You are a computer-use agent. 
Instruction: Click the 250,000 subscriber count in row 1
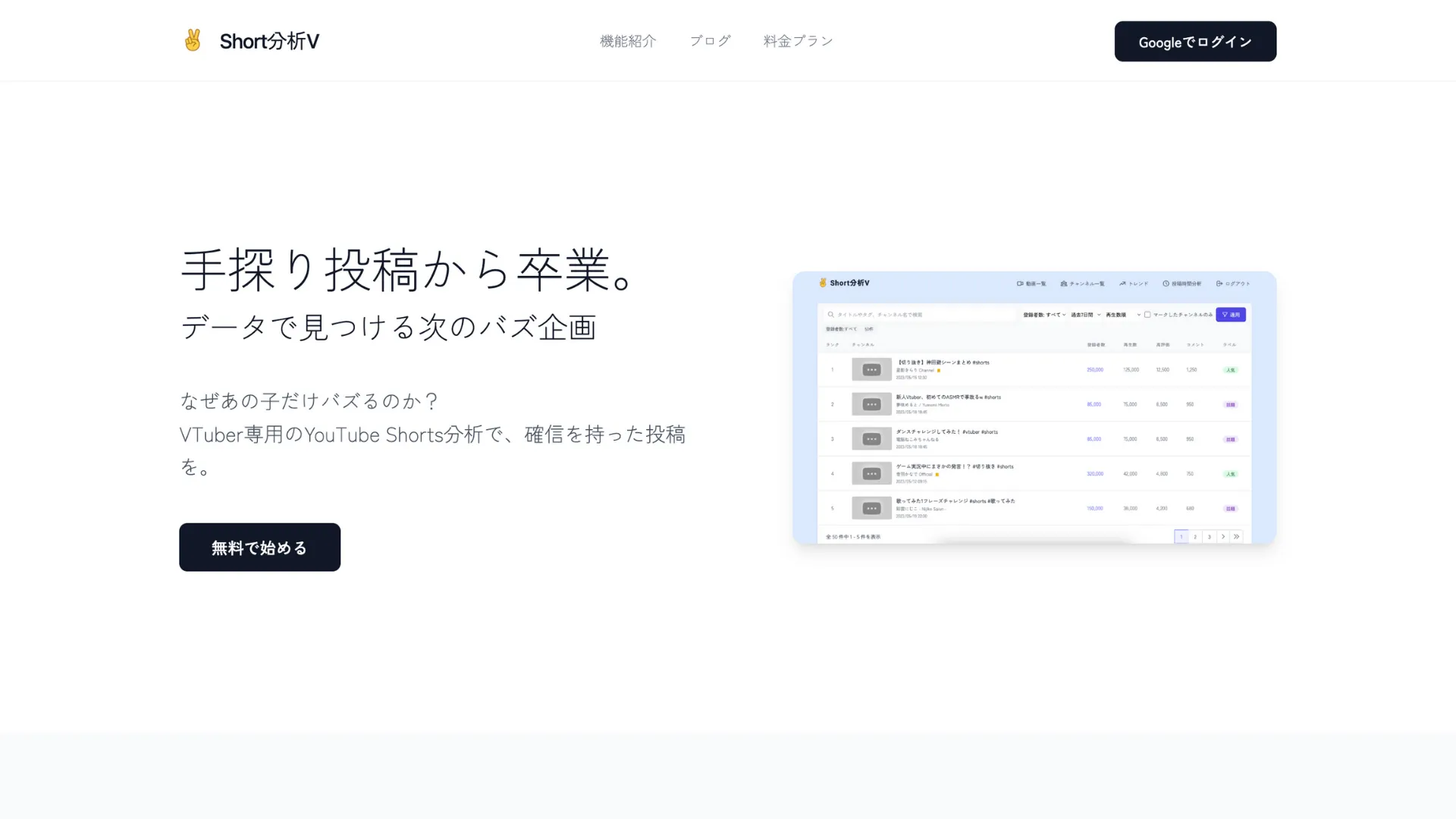(x=1095, y=370)
